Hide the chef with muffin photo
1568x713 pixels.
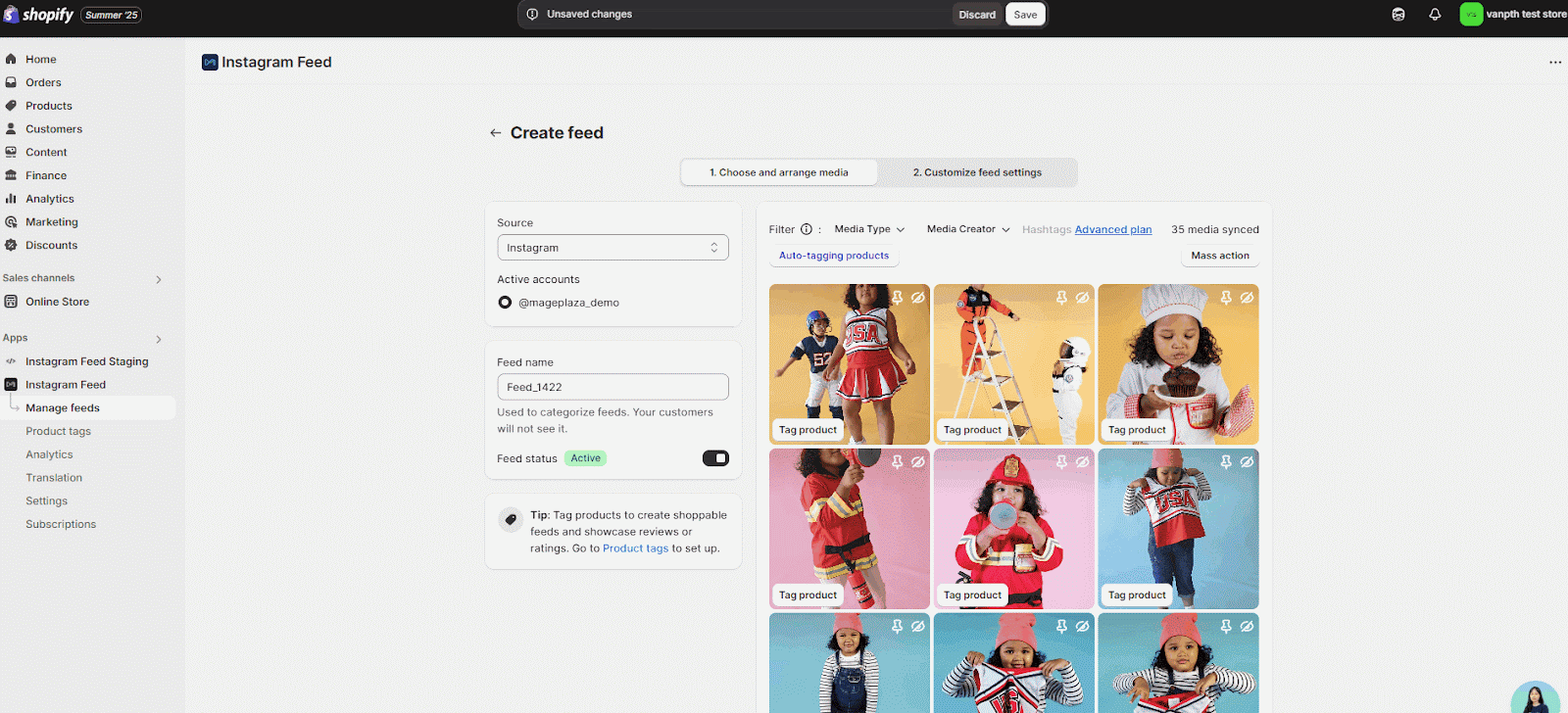tap(1248, 297)
